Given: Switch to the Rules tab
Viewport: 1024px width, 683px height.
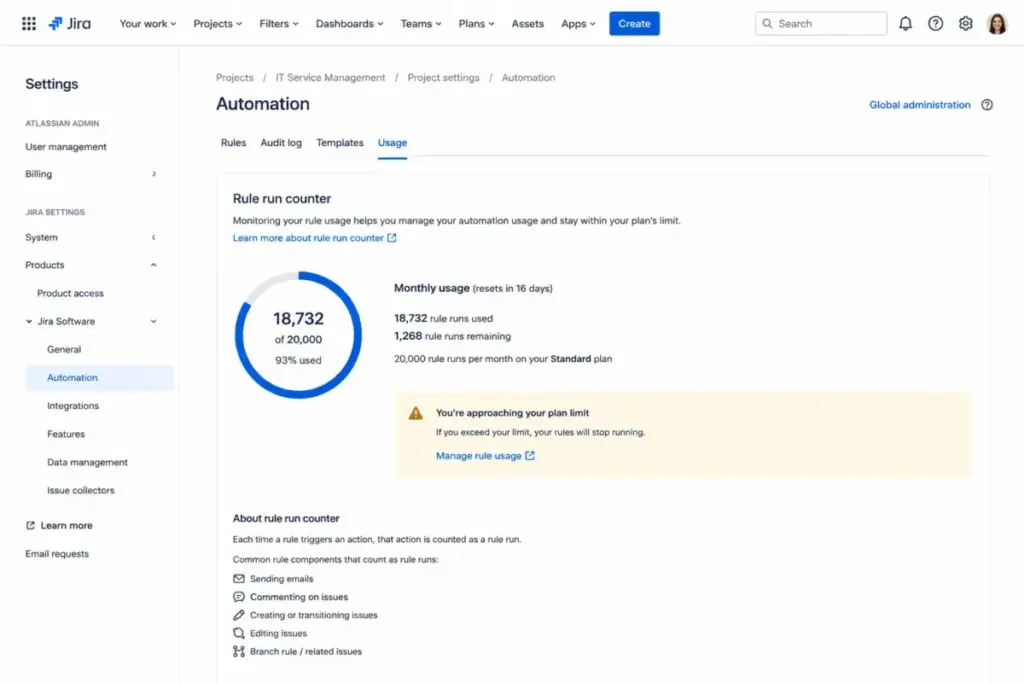Looking at the screenshot, I should [x=233, y=142].
